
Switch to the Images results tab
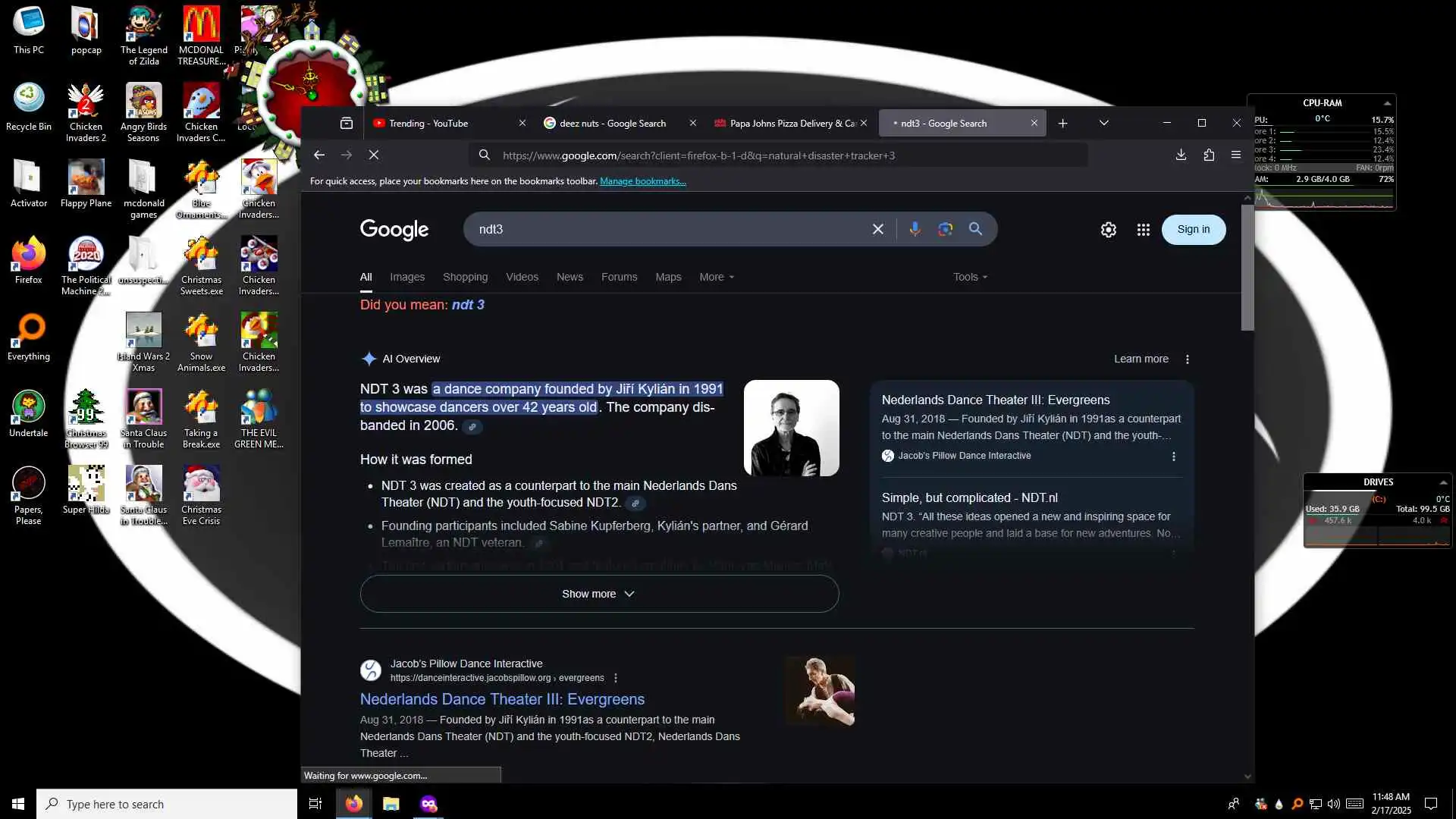tap(407, 277)
